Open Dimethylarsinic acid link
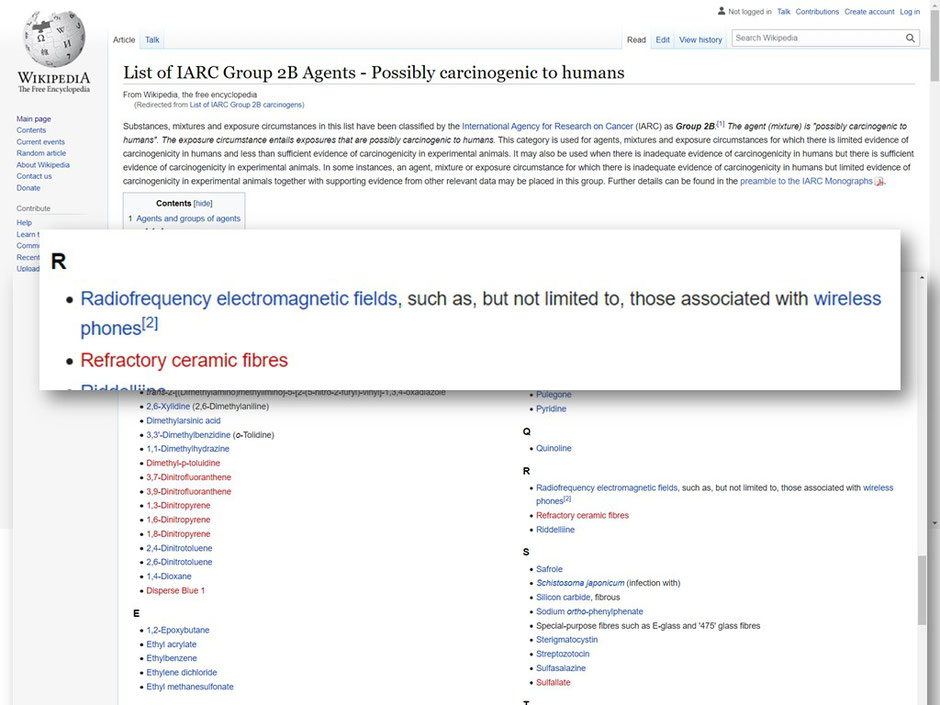Image resolution: width=940 pixels, height=705 pixels. coord(183,421)
